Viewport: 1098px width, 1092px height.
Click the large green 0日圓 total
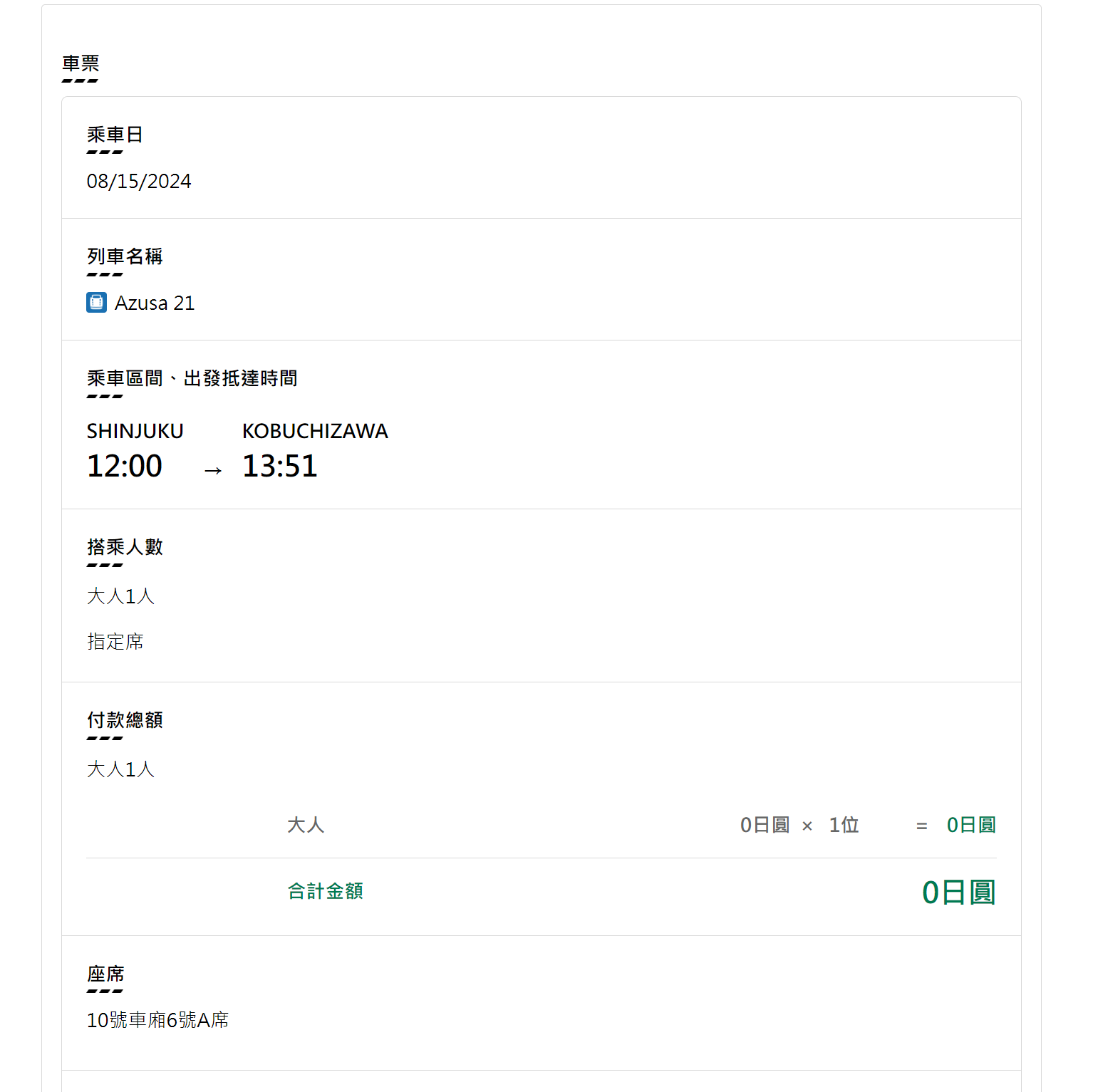click(x=958, y=893)
